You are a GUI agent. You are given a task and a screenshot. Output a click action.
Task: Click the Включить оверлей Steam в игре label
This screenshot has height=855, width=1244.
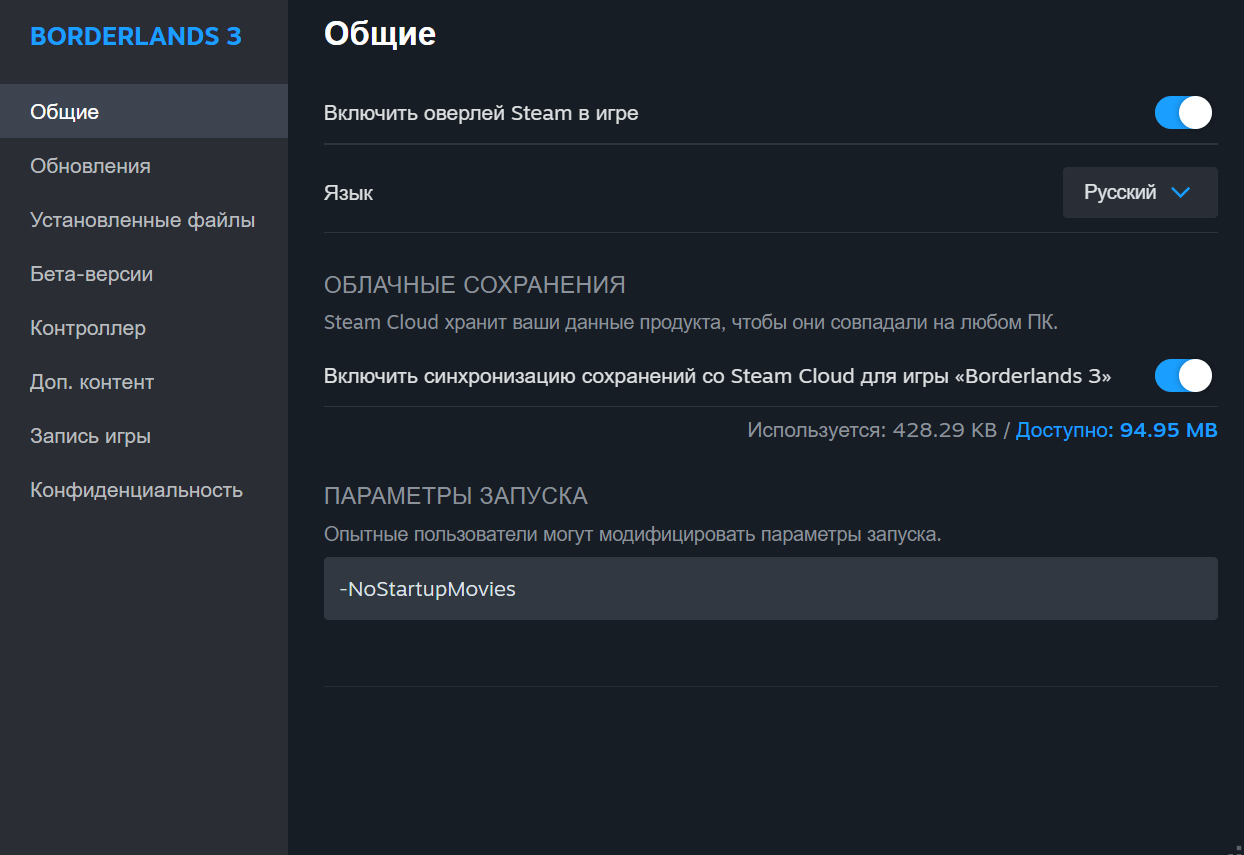481,113
